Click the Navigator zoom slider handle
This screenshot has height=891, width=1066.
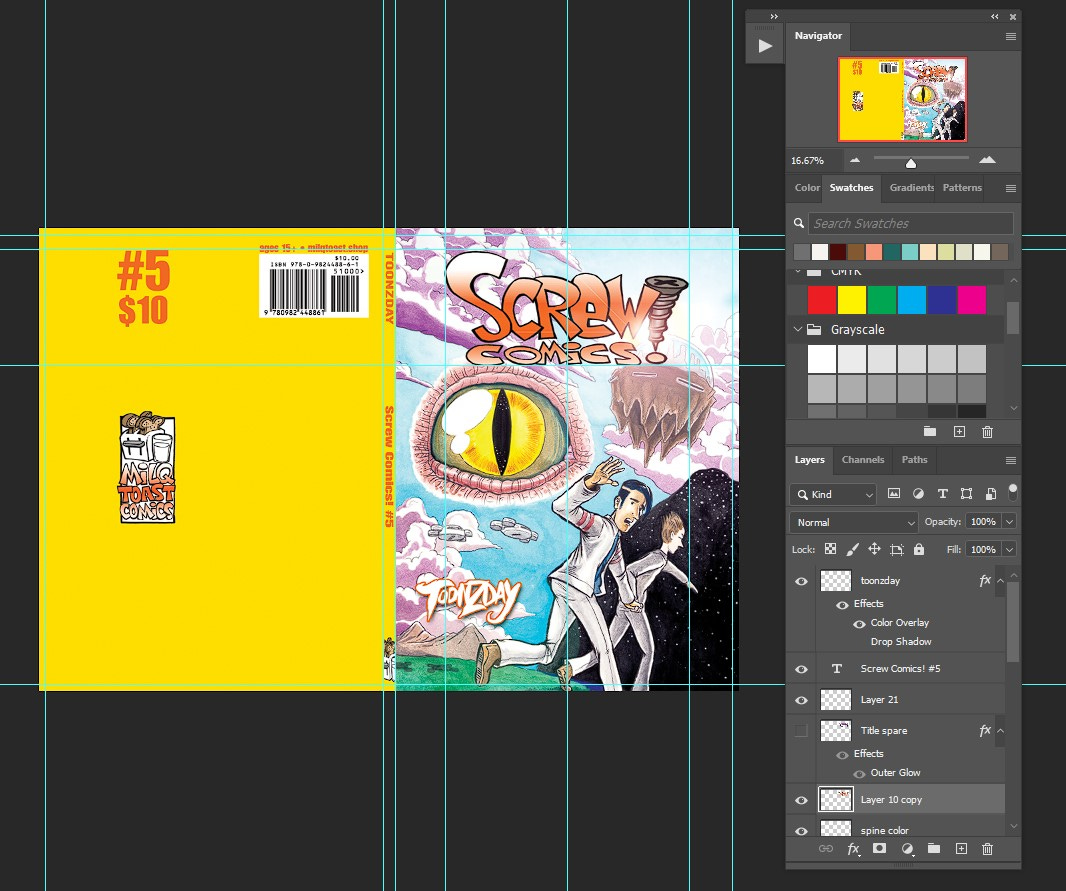(911, 163)
